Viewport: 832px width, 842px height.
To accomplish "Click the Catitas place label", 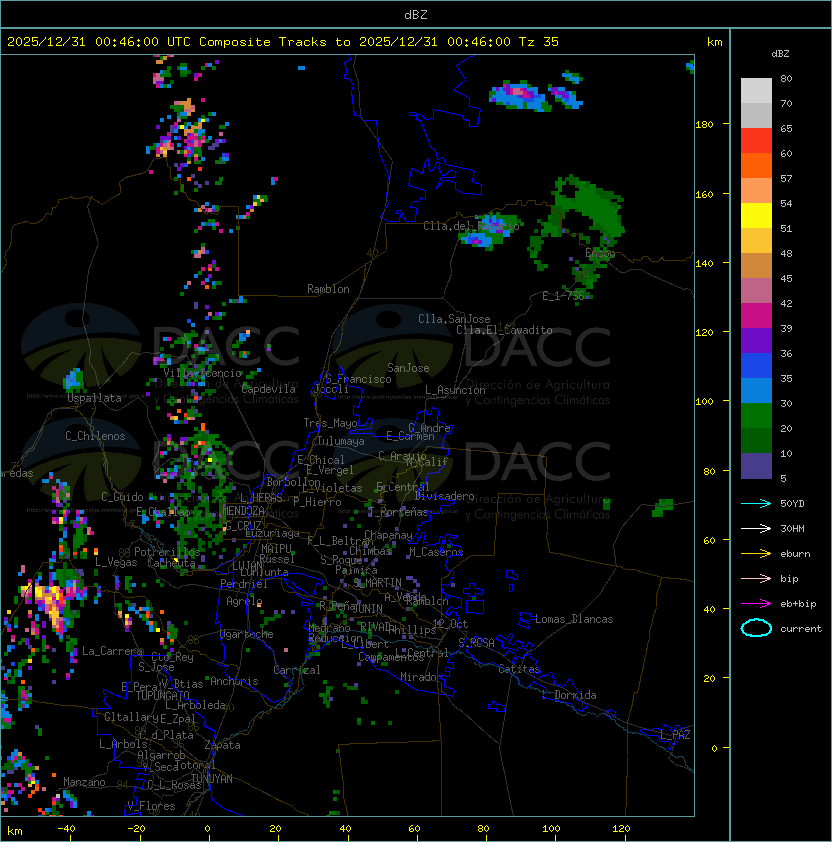I will point(519,669).
